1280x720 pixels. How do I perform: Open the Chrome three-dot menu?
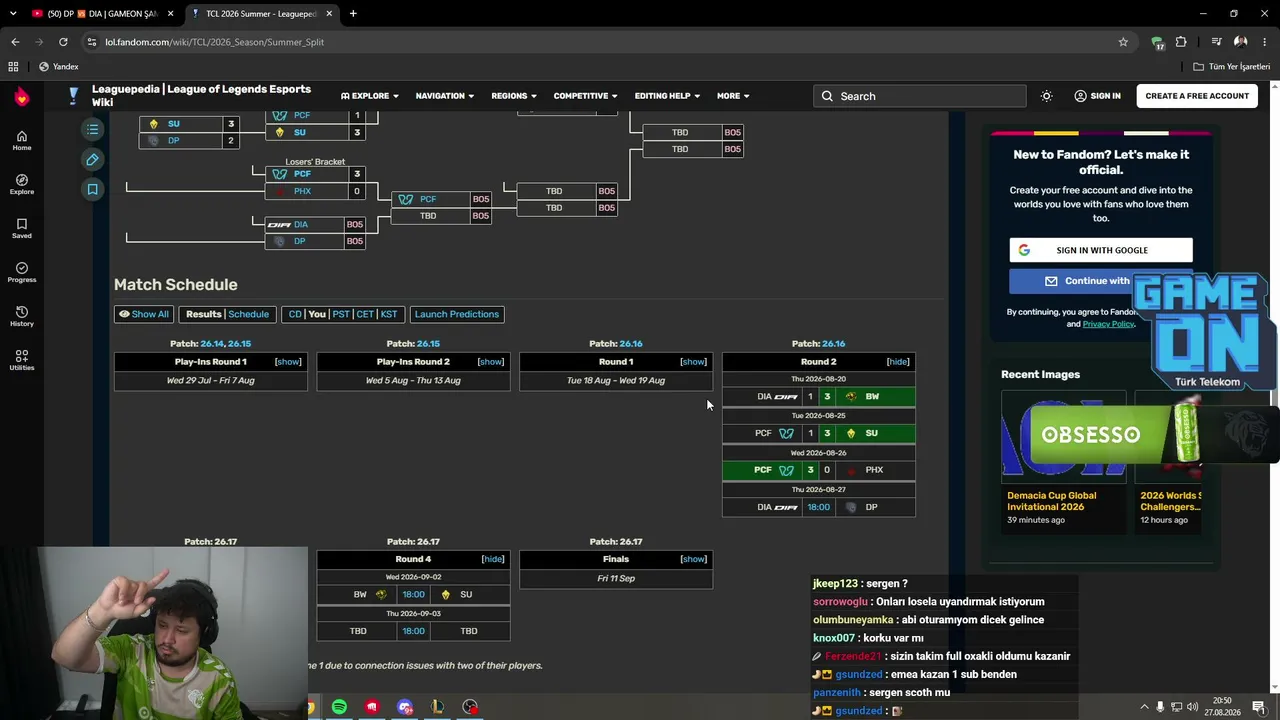(1264, 42)
